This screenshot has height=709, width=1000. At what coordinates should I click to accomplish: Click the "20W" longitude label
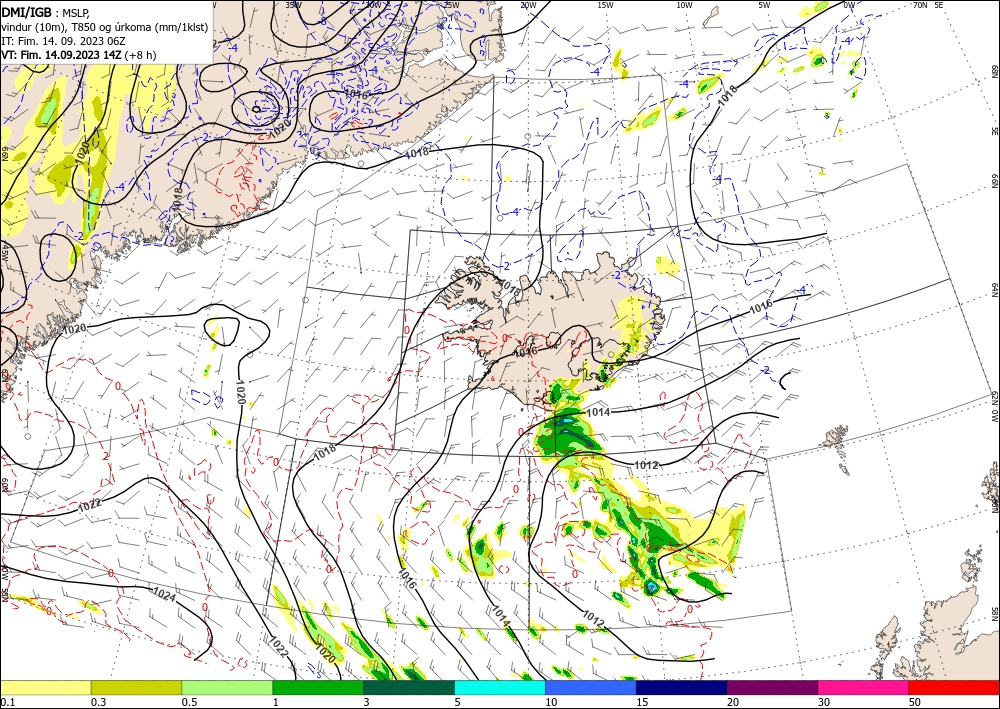(x=527, y=4)
